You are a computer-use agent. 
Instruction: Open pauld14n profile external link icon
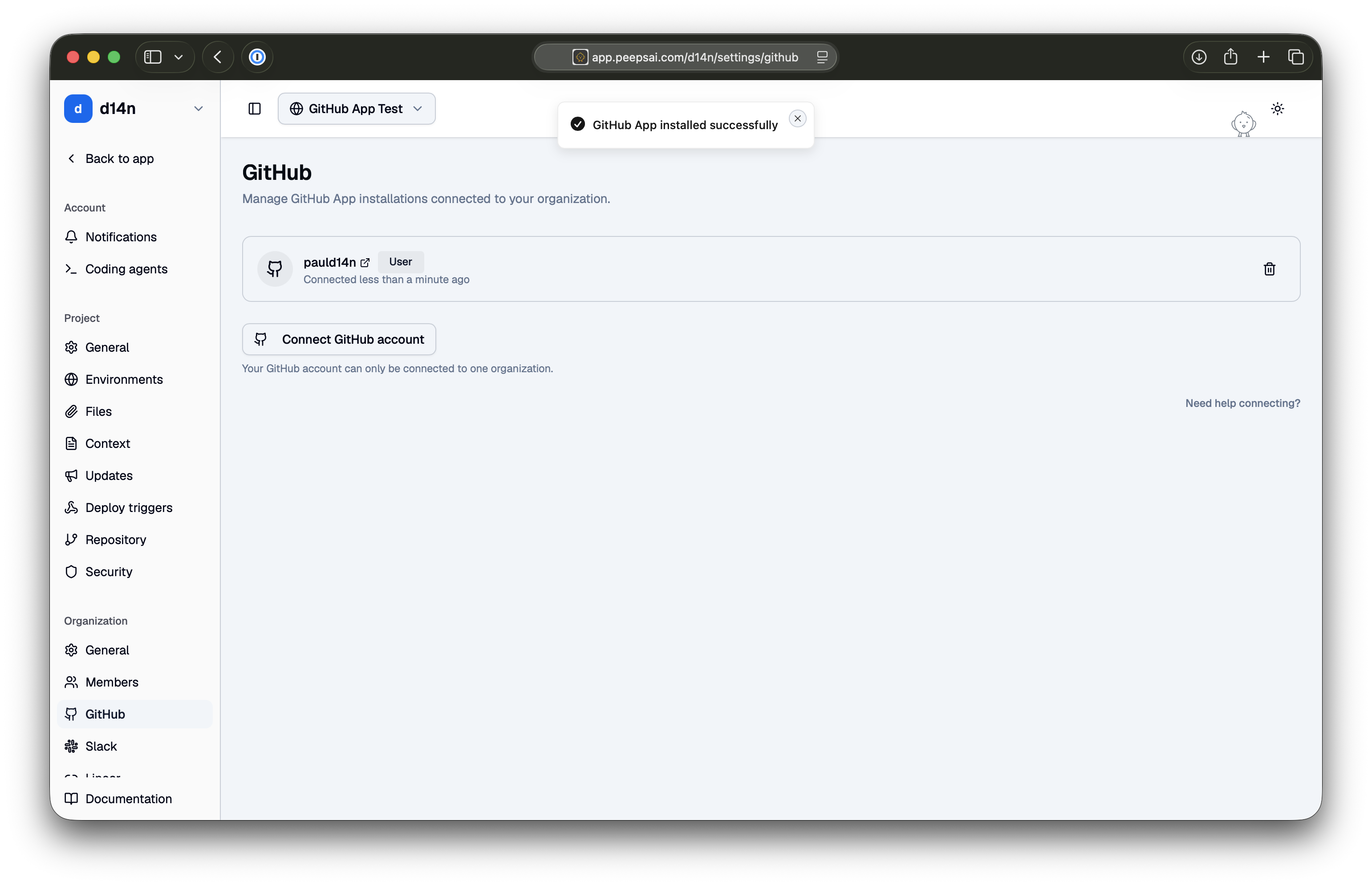(x=365, y=263)
